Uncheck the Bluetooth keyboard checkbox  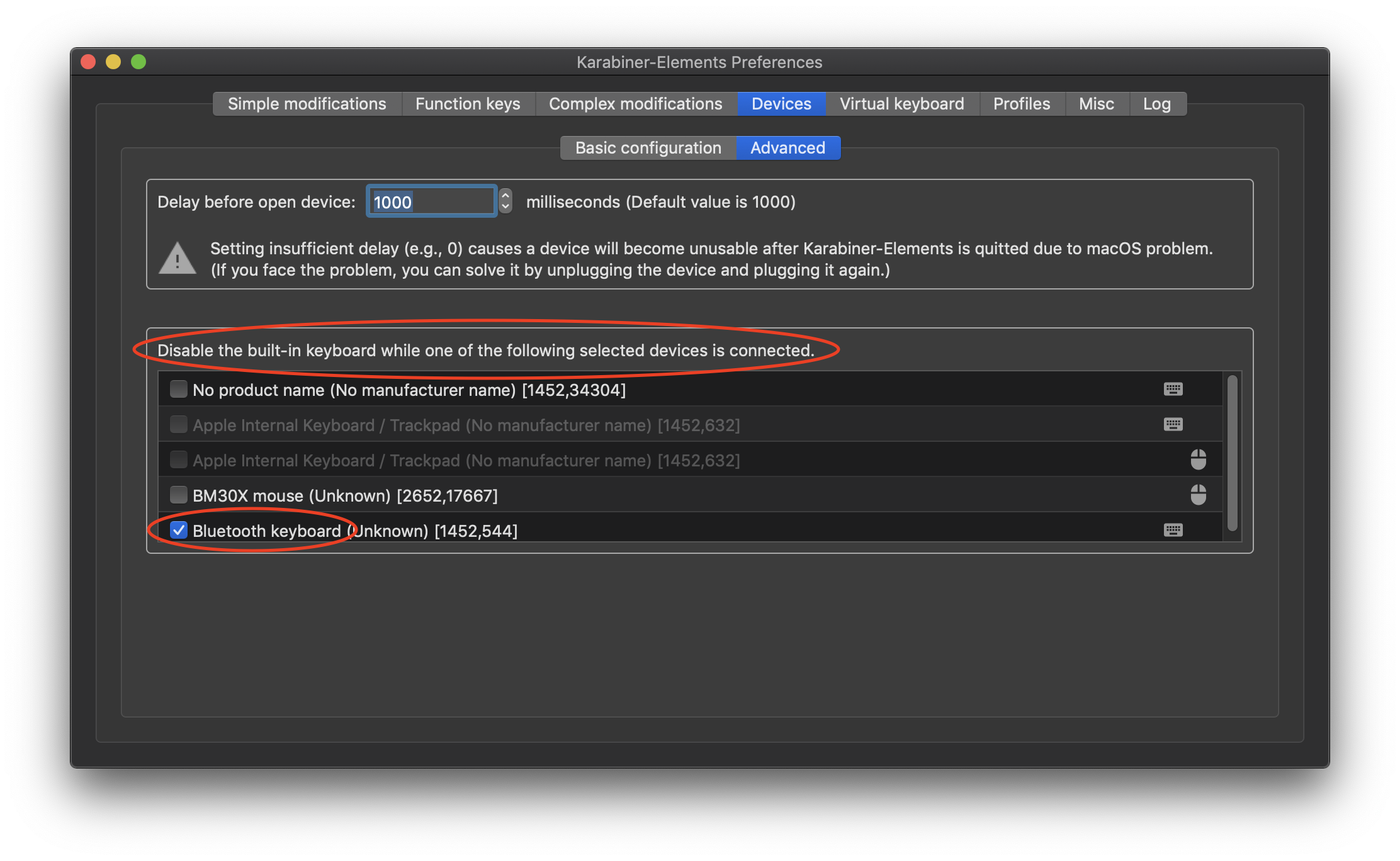pyautogui.click(x=179, y=531)
